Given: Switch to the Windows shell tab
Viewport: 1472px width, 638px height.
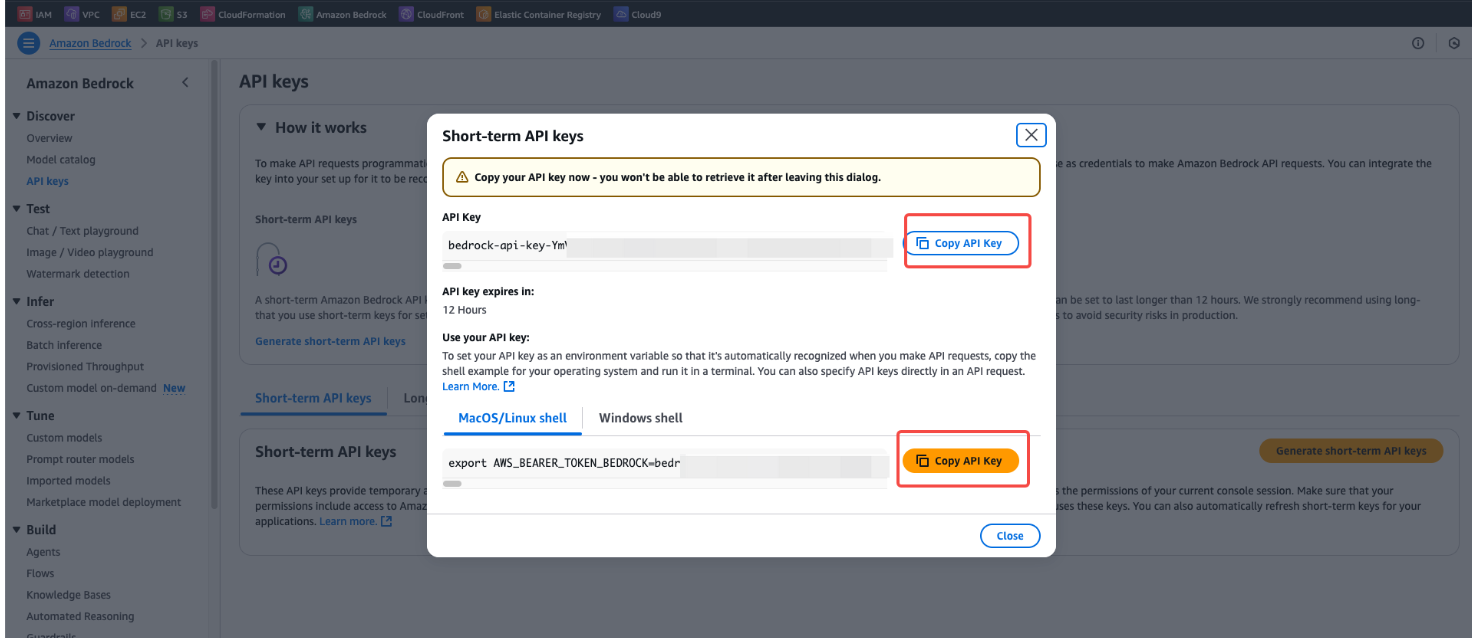Looking at the screenshot, I should (x=641, y=418).
